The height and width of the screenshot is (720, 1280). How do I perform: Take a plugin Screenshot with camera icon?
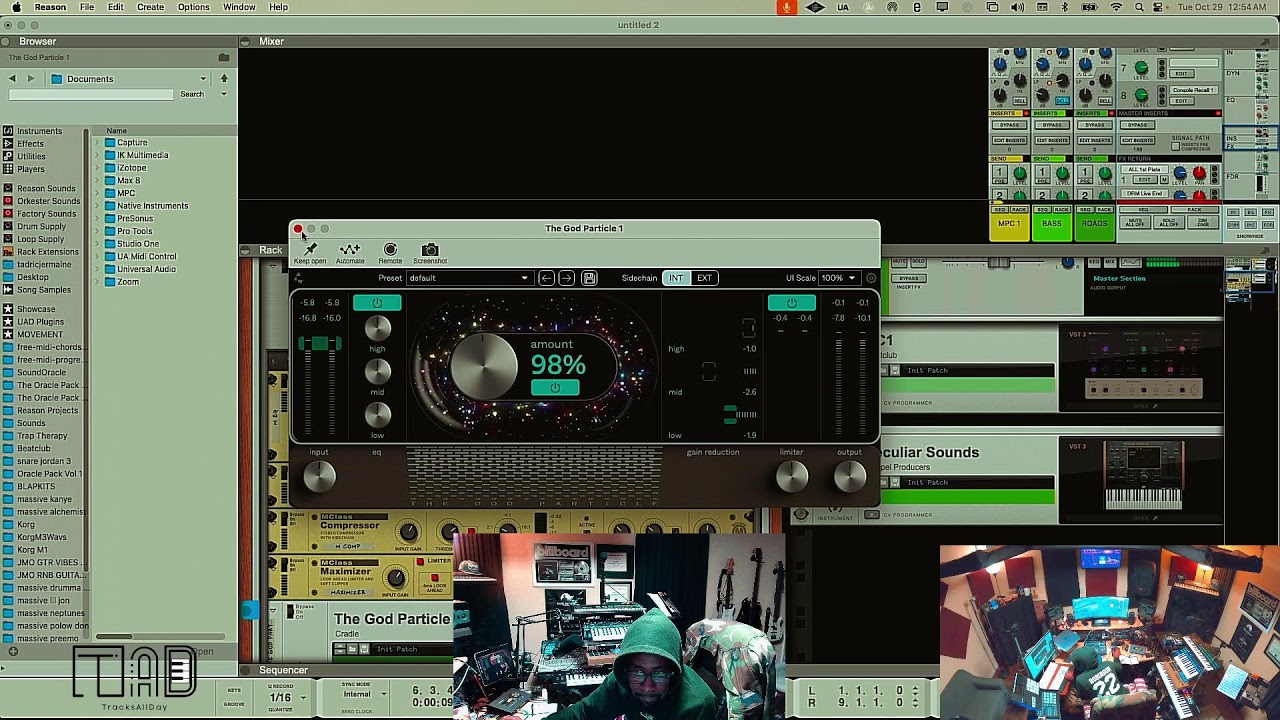(x=430, y=250)
